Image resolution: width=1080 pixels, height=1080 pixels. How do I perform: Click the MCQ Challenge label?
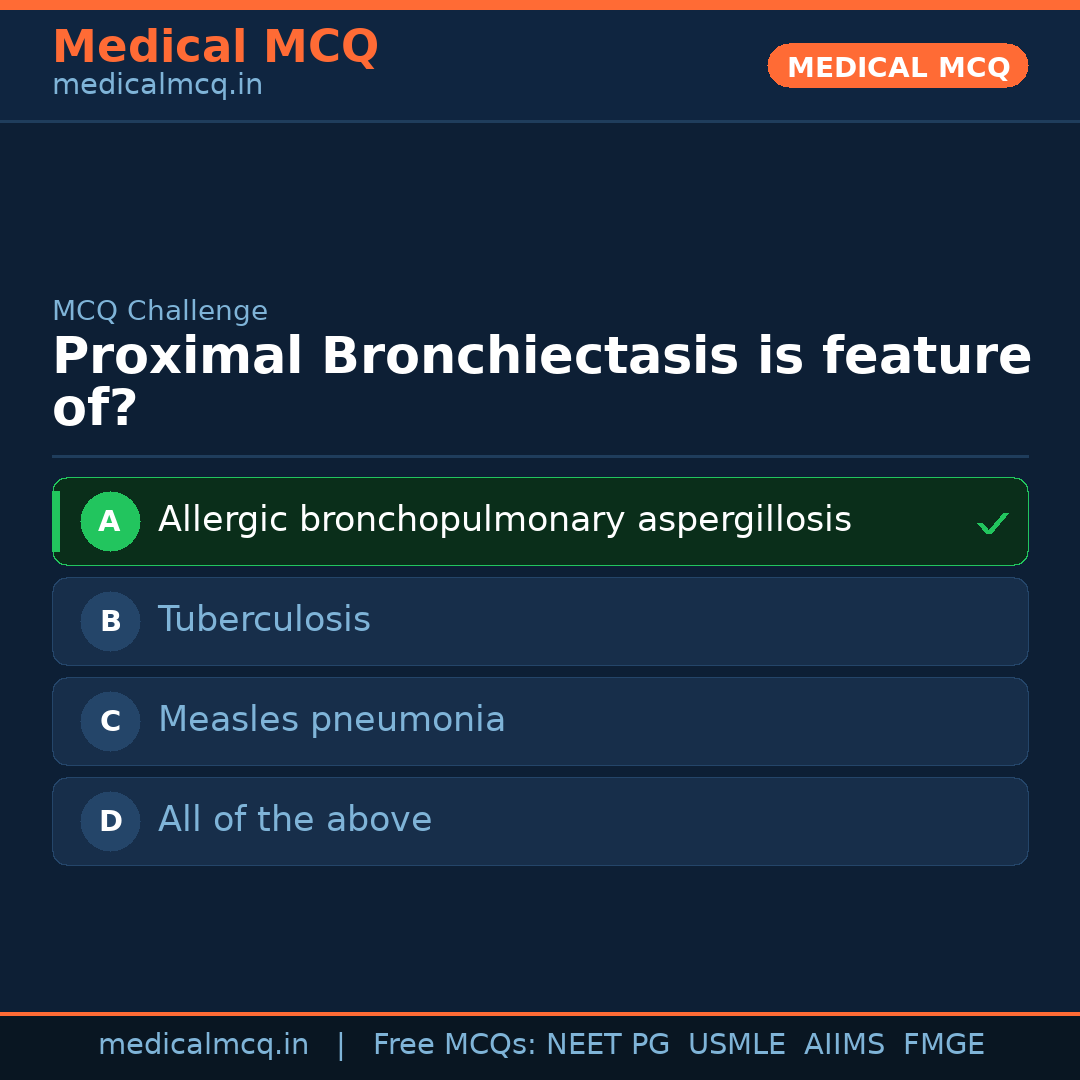click(160, 311)
